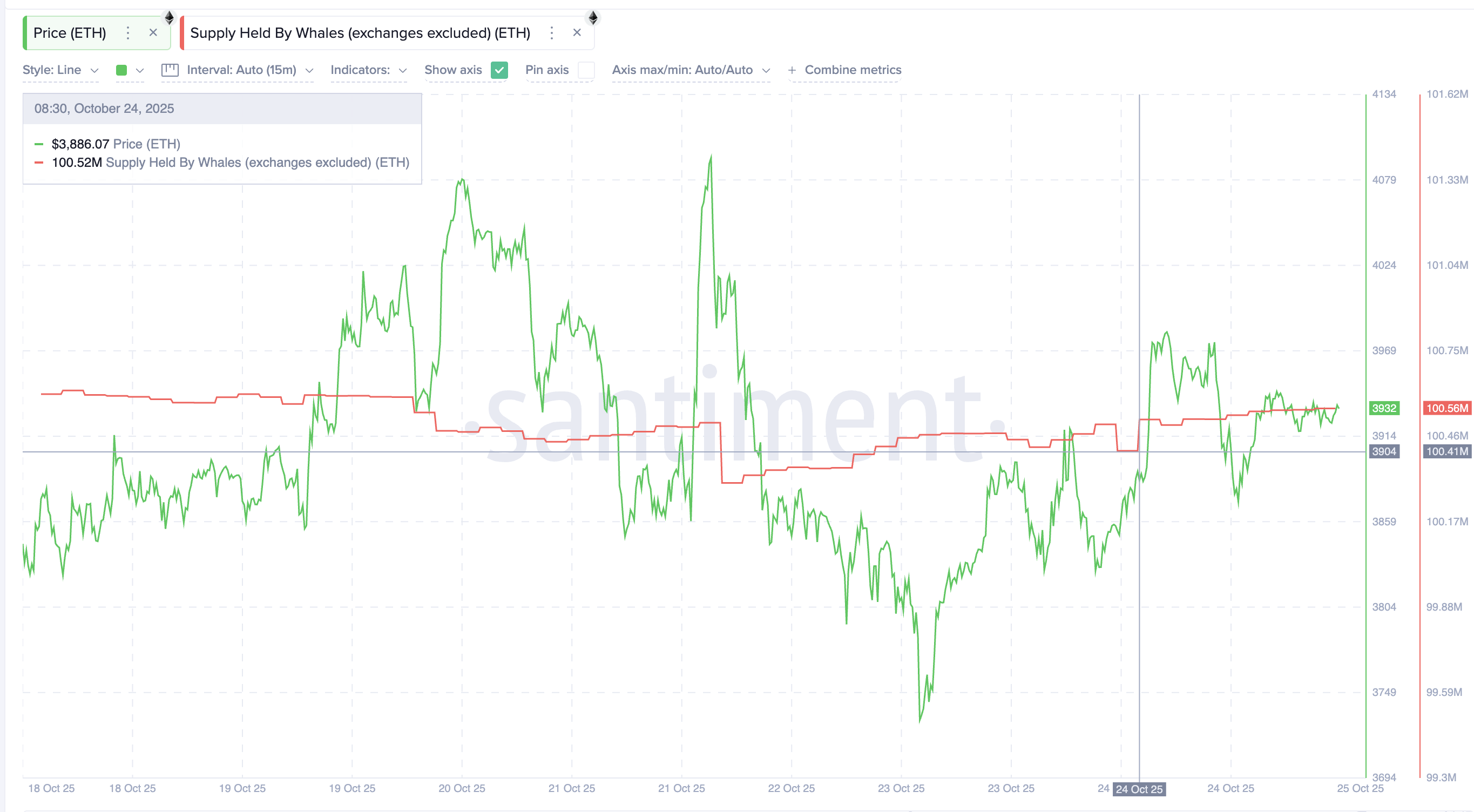Select the Price (ETH) metric tab

[x=70, y=33]
